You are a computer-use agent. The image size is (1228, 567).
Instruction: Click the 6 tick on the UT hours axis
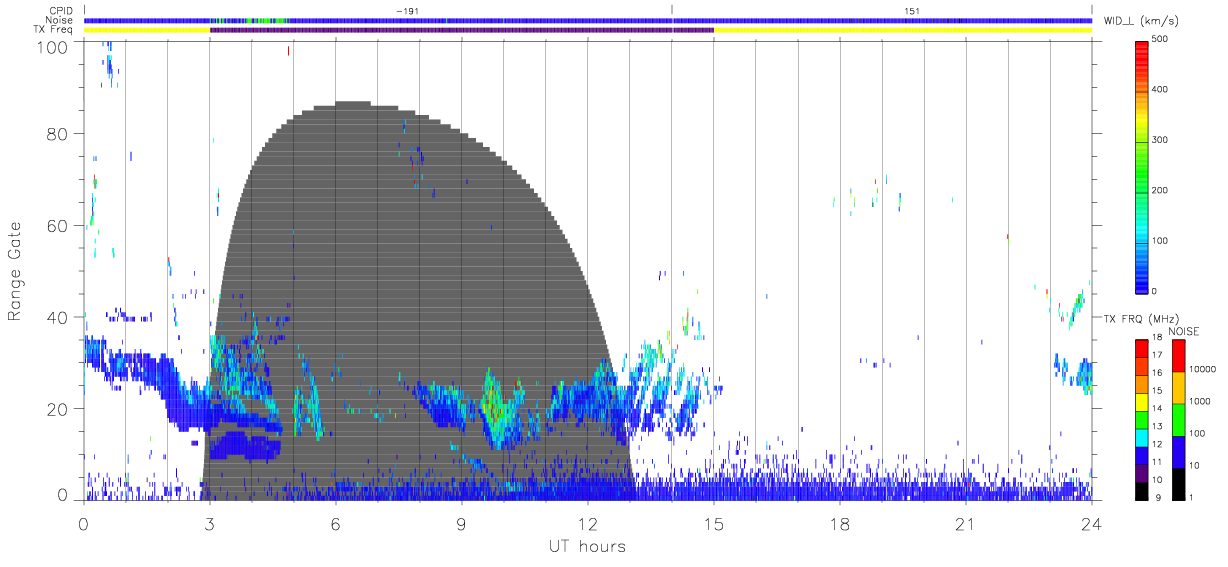[x=335, y=523]
